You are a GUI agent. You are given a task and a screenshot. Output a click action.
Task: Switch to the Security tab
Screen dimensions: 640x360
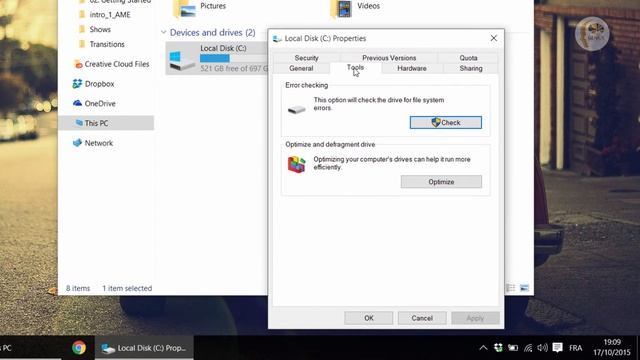click(307, 58)
